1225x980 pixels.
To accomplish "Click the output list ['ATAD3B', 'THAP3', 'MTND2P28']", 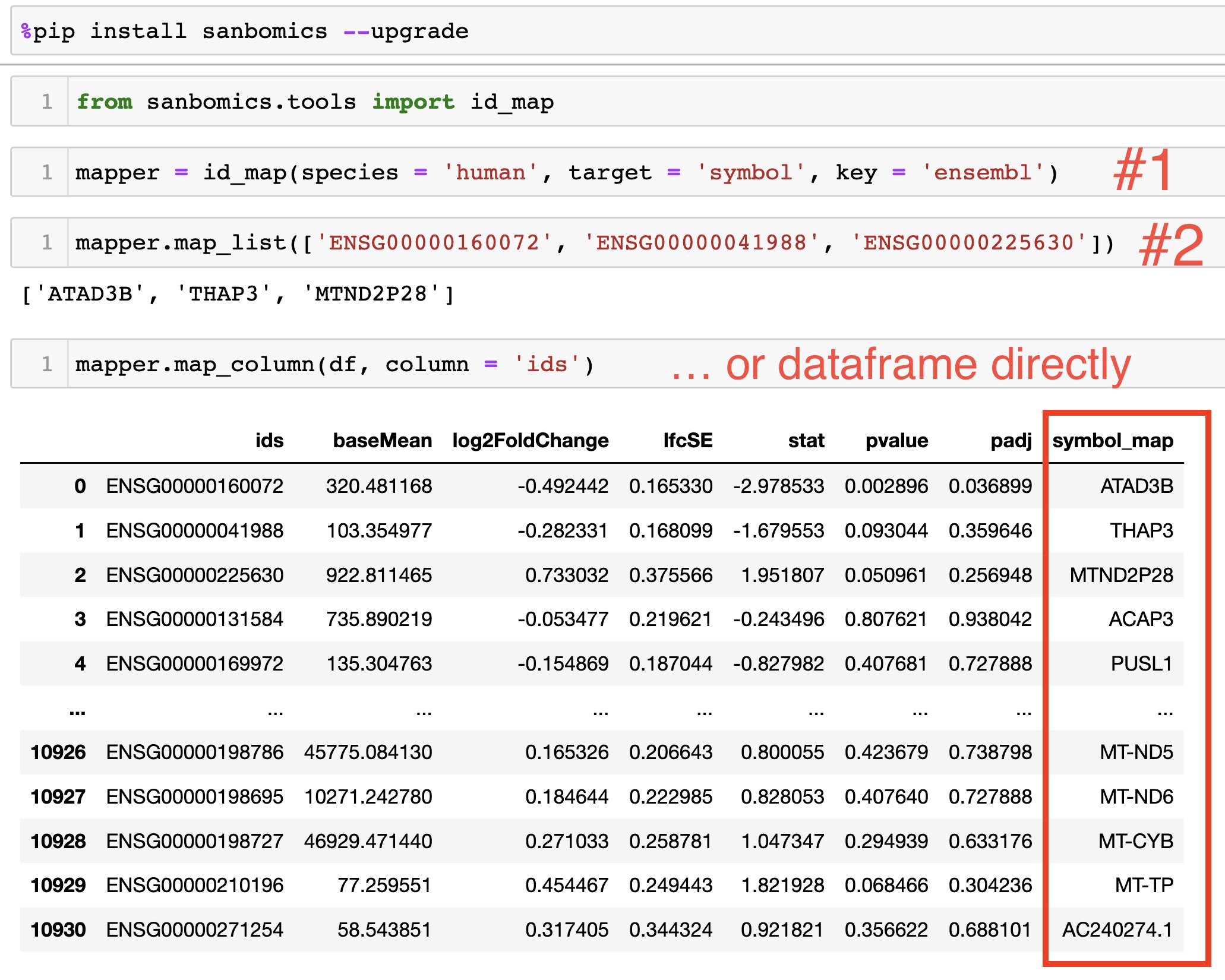I will pyautogui.click(x=238, y=294).
